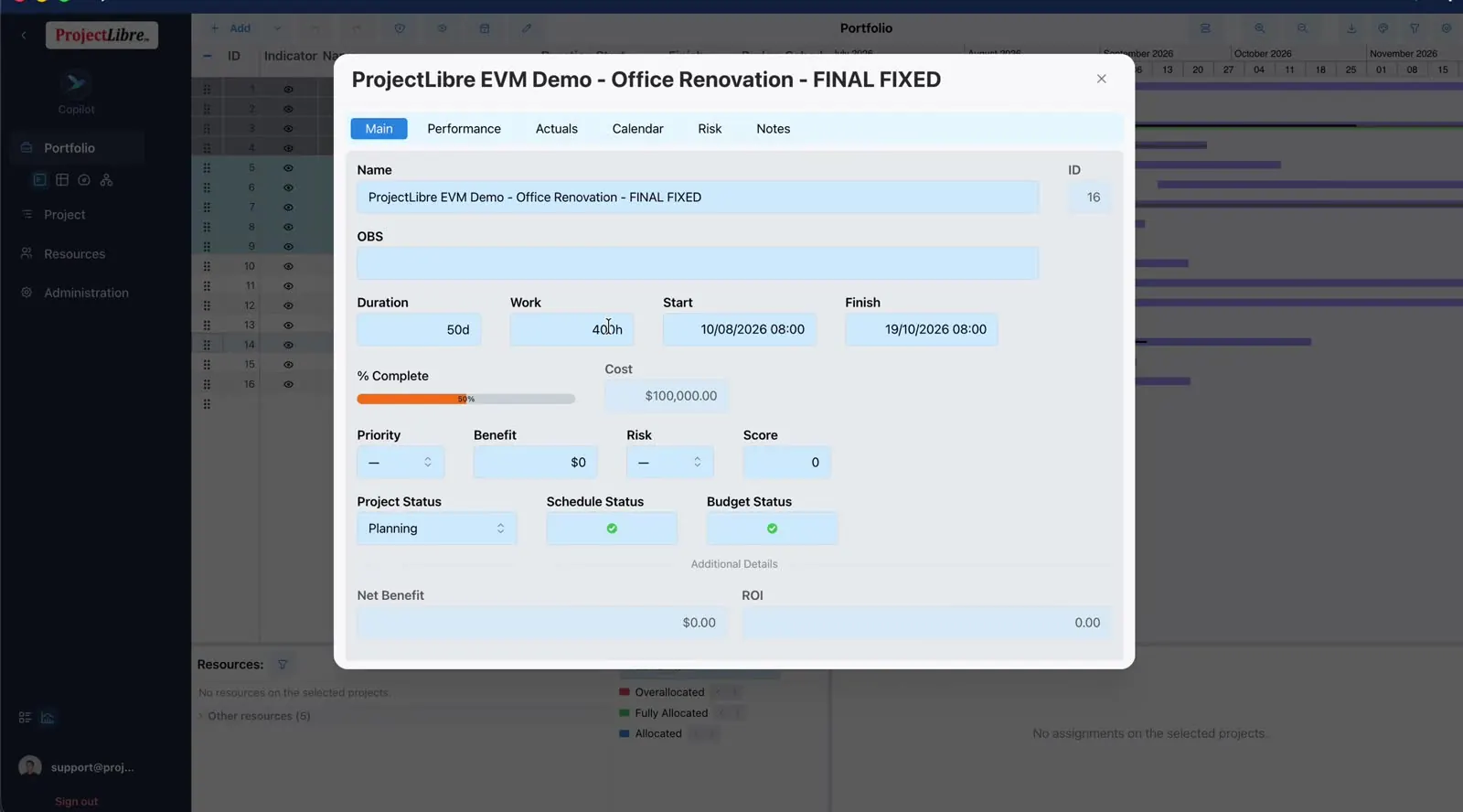The height and width of the screenshot is (812, 1463).
Task: Open the Project Status dropdown showing Planning
Action: [x=437, y=529]
